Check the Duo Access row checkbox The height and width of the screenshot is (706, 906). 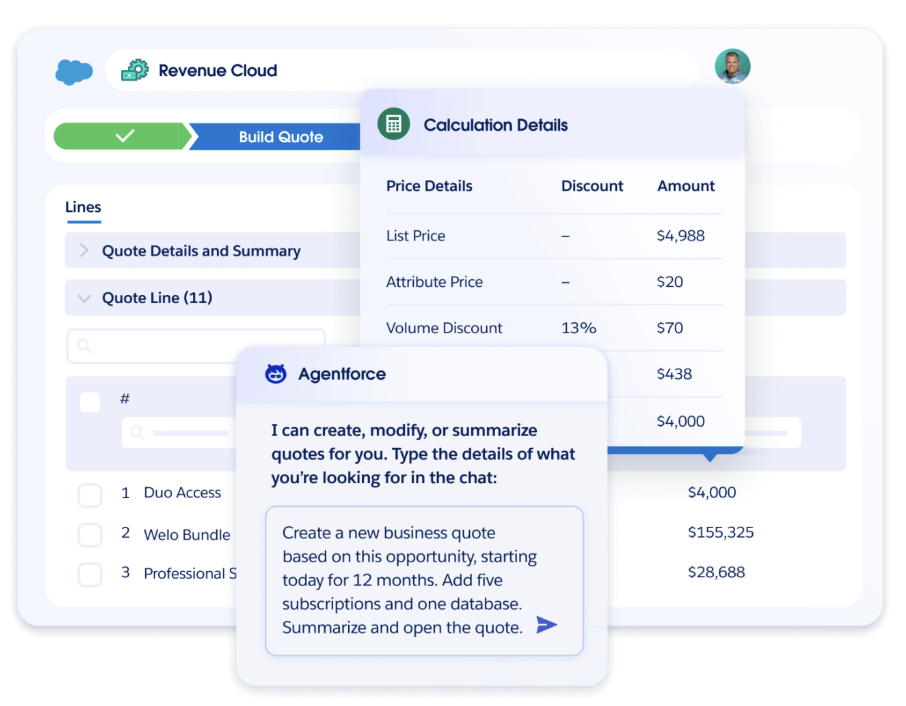(x=90, y=495)
